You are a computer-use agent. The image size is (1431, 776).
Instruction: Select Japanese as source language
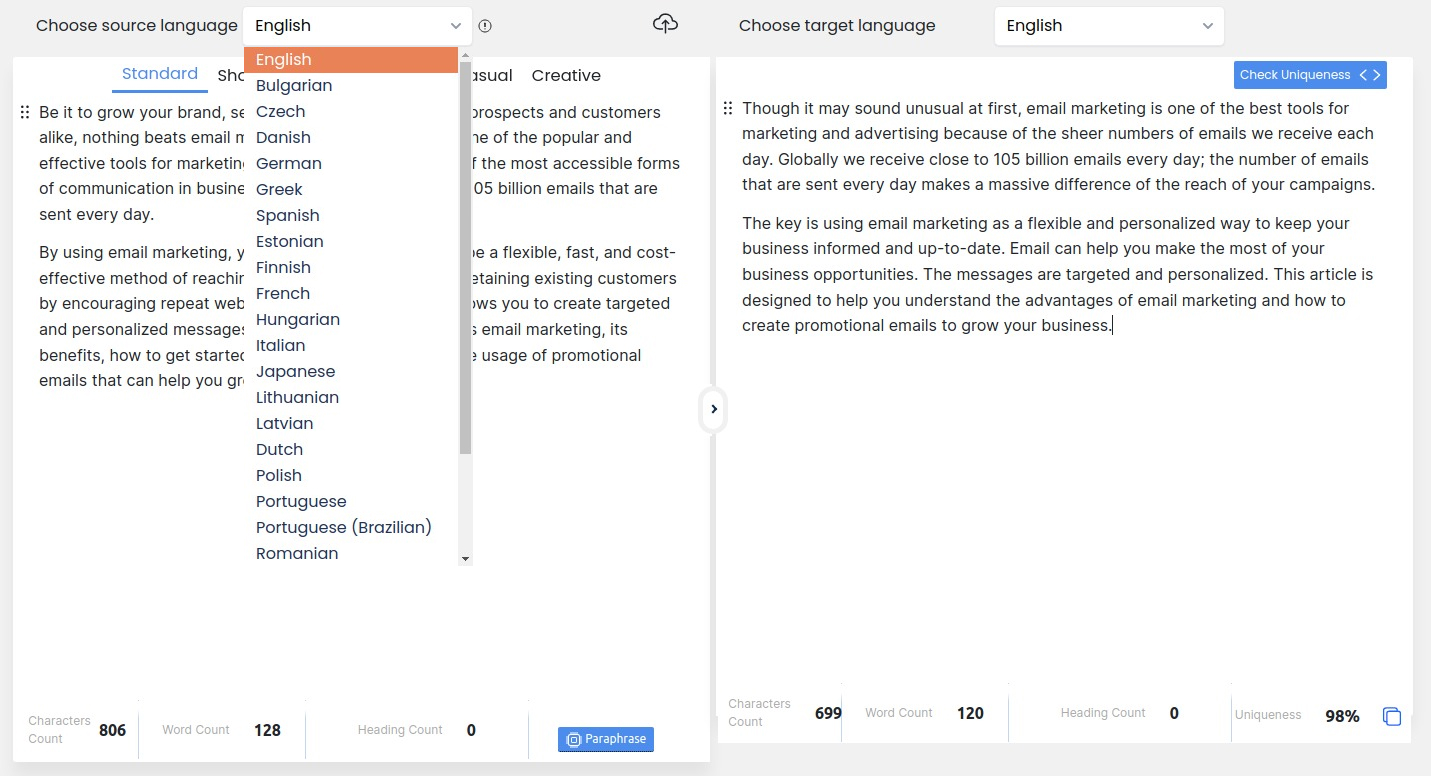coord(351,372)
